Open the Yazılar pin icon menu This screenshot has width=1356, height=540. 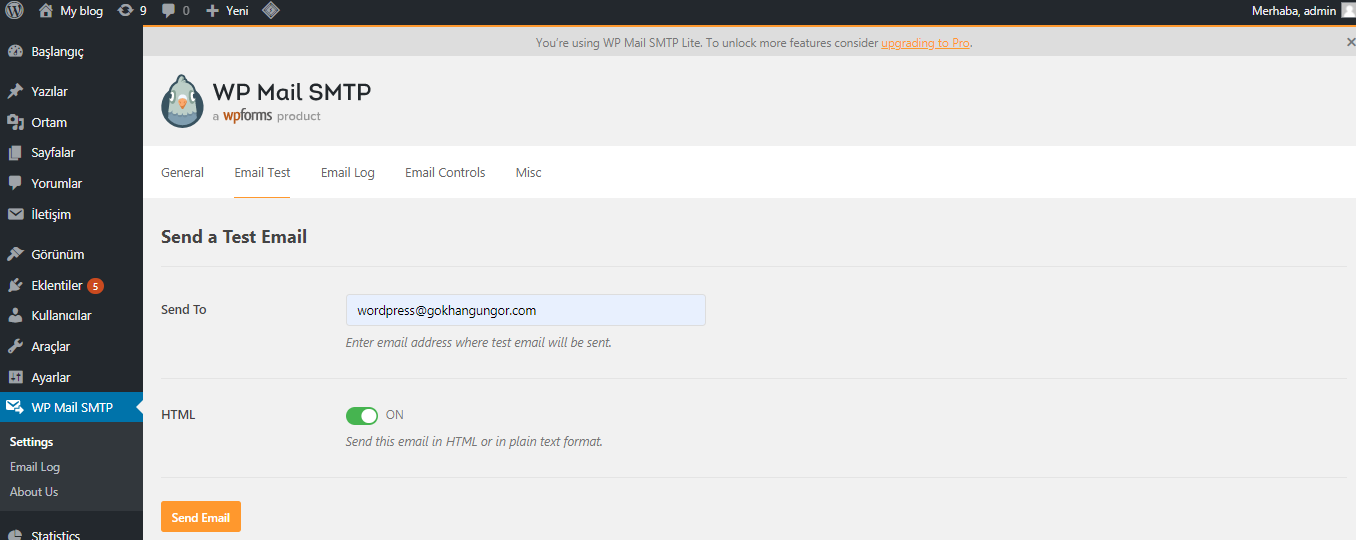pos(15,92)
